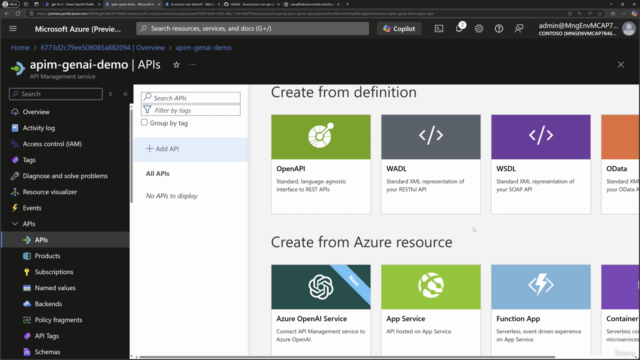Screen dimensions: 640x360
Task: Choose the Function App tile
Action: 541,310
